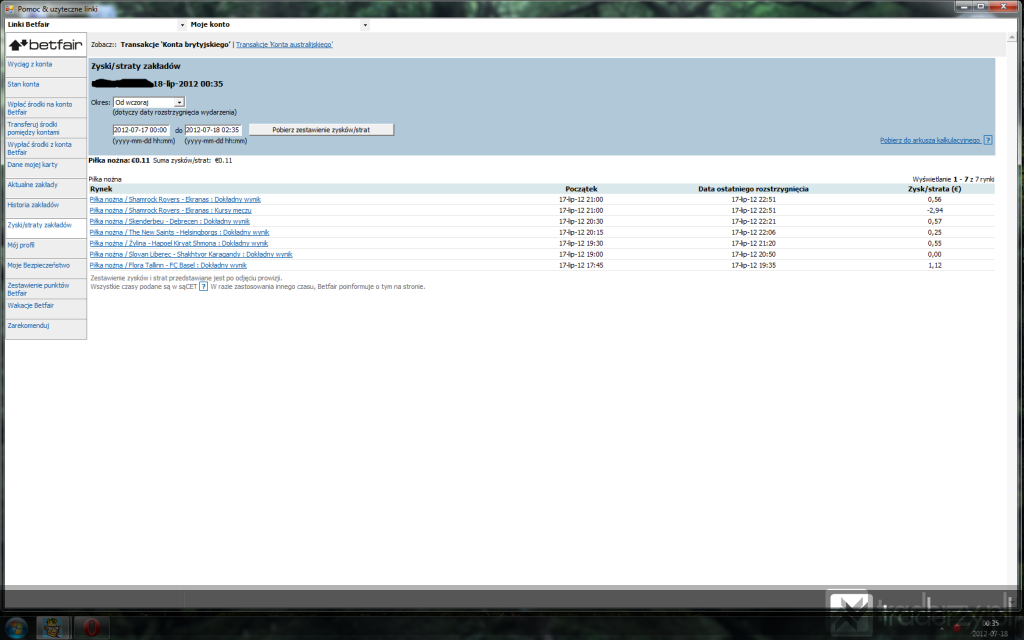Select Stan konta in sidebar
1024x640 pixels.
[x=24, y=85]
